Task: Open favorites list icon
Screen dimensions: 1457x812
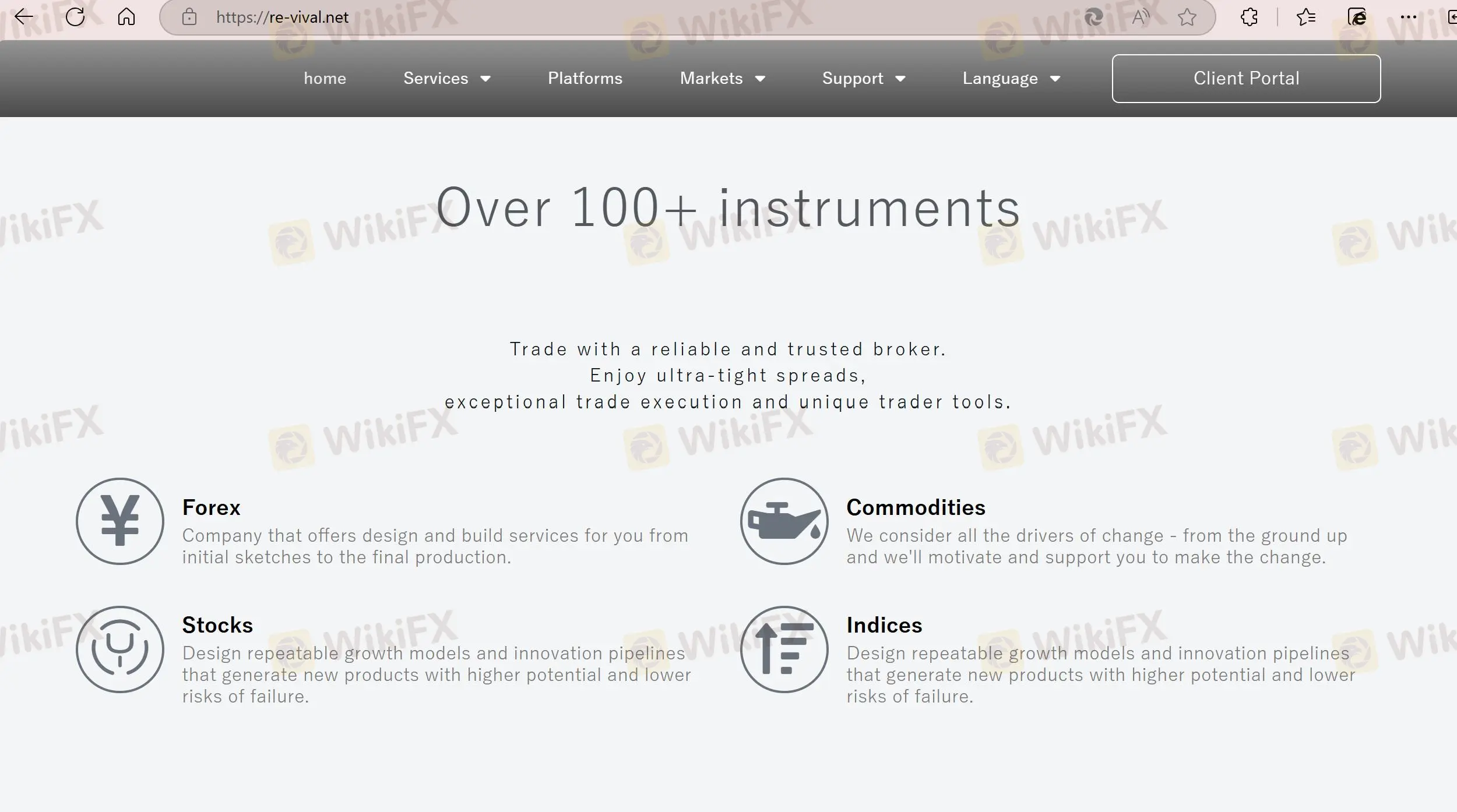Action: point(1306,17)
